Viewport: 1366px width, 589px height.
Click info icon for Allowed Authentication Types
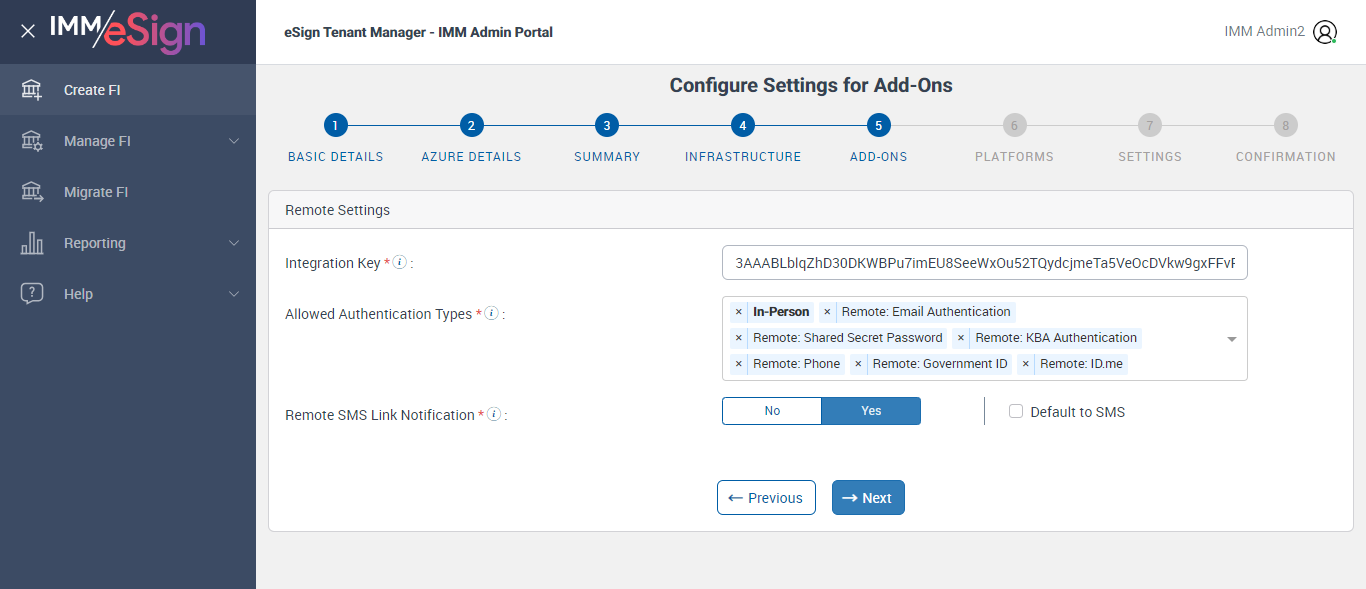491,313
